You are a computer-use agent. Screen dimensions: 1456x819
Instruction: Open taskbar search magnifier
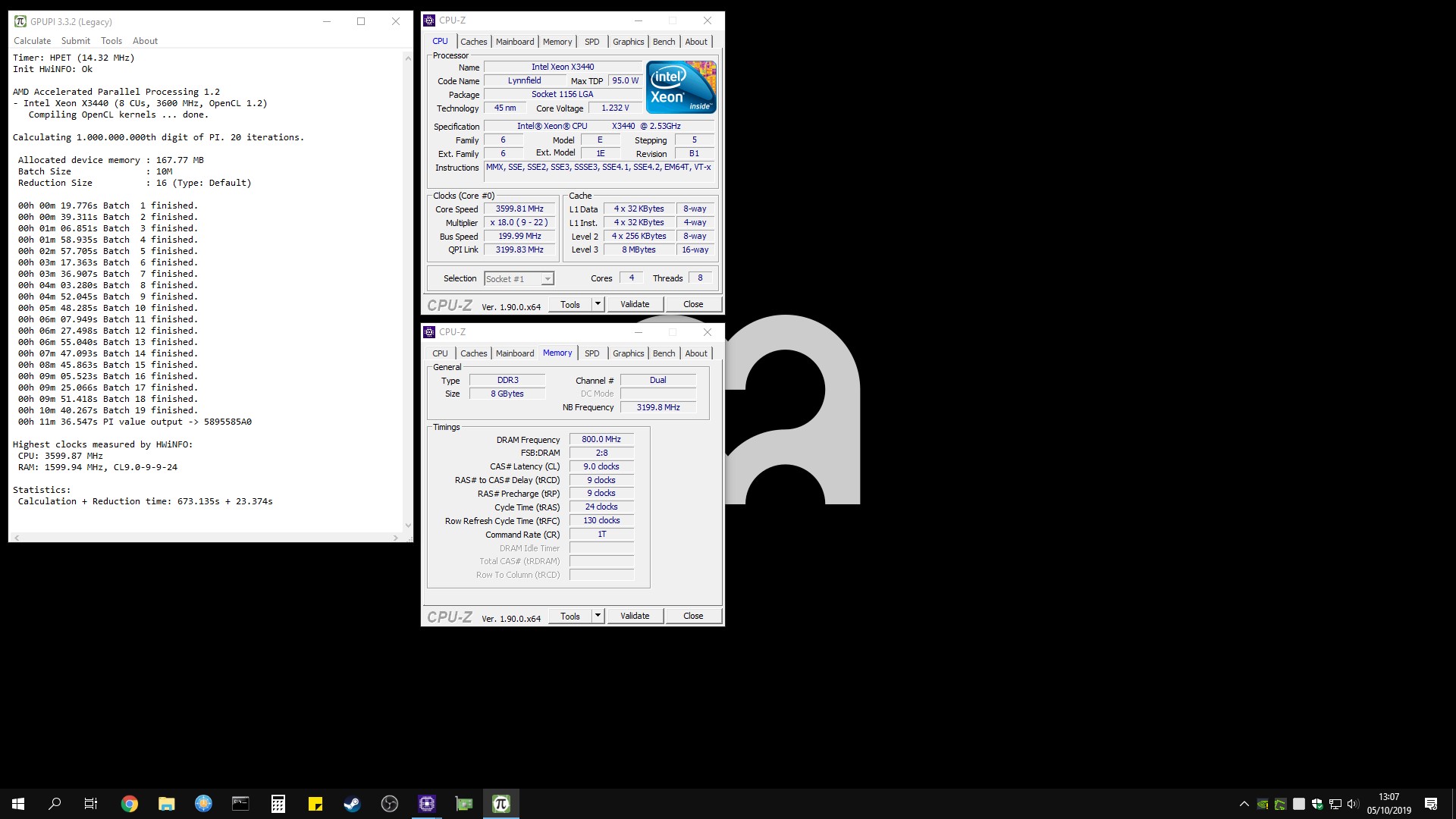click(x=55, y=804)
